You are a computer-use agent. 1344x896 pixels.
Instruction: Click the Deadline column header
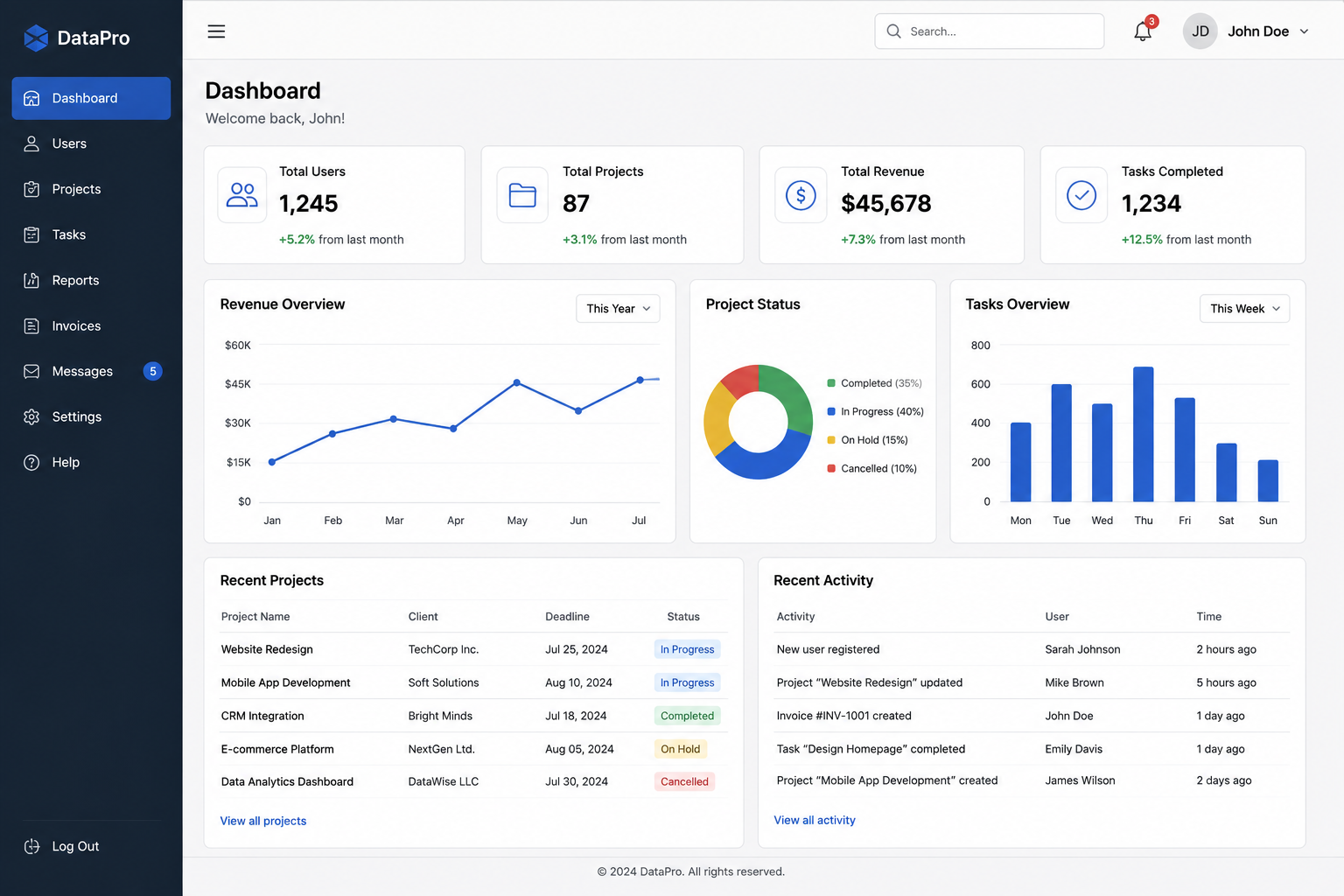pos(567,616)
